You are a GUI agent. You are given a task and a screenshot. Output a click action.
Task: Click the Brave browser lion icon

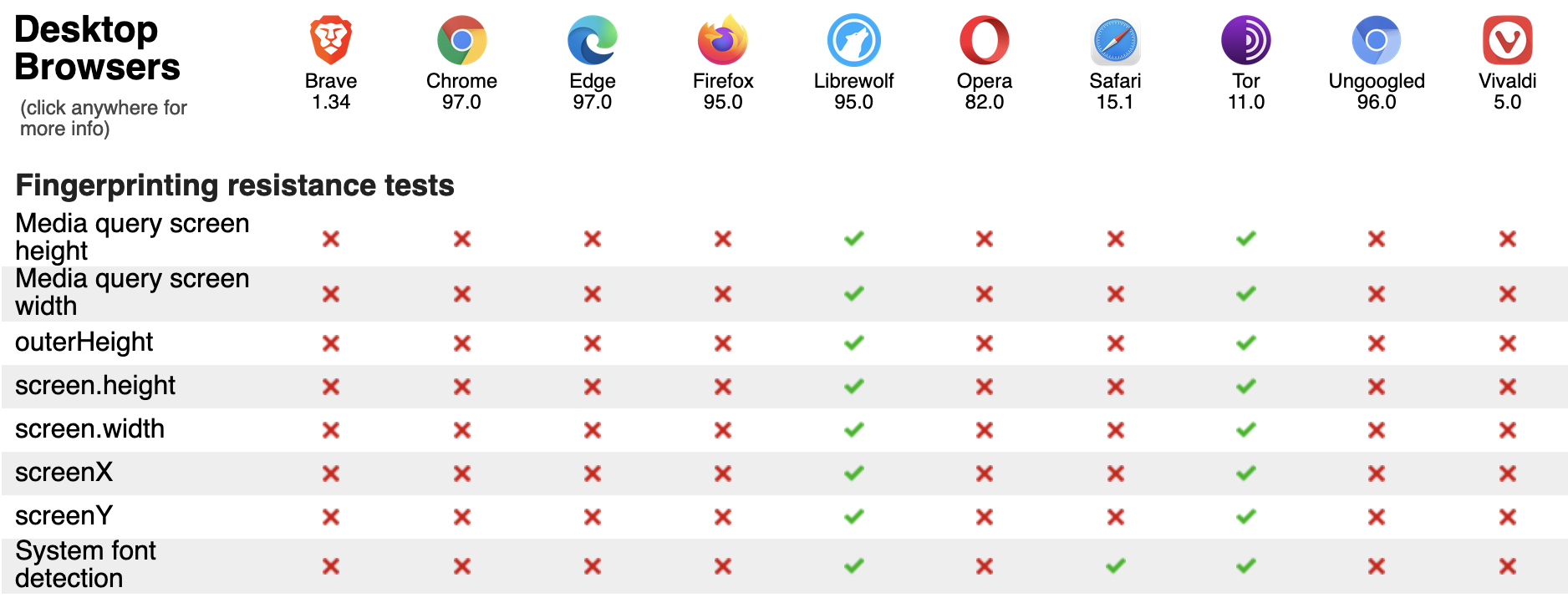331,40
